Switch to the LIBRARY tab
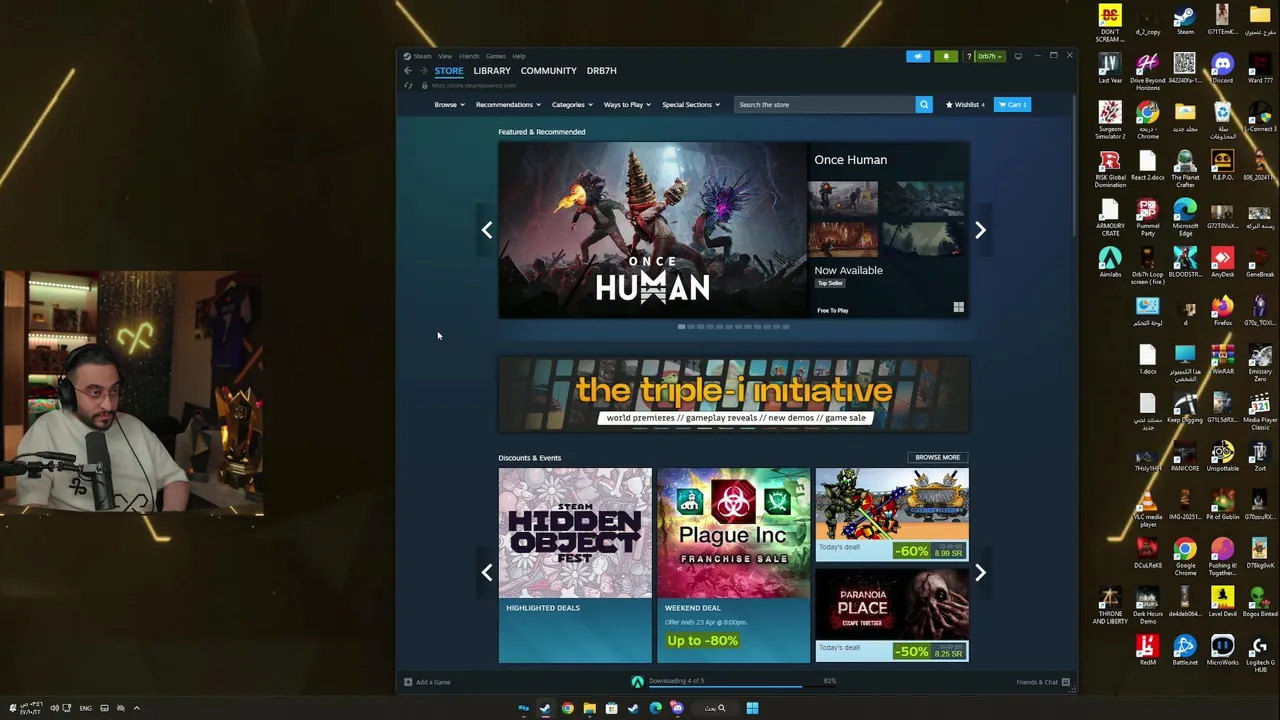This screenshot has width=1280, height=720. click(492, 71)
